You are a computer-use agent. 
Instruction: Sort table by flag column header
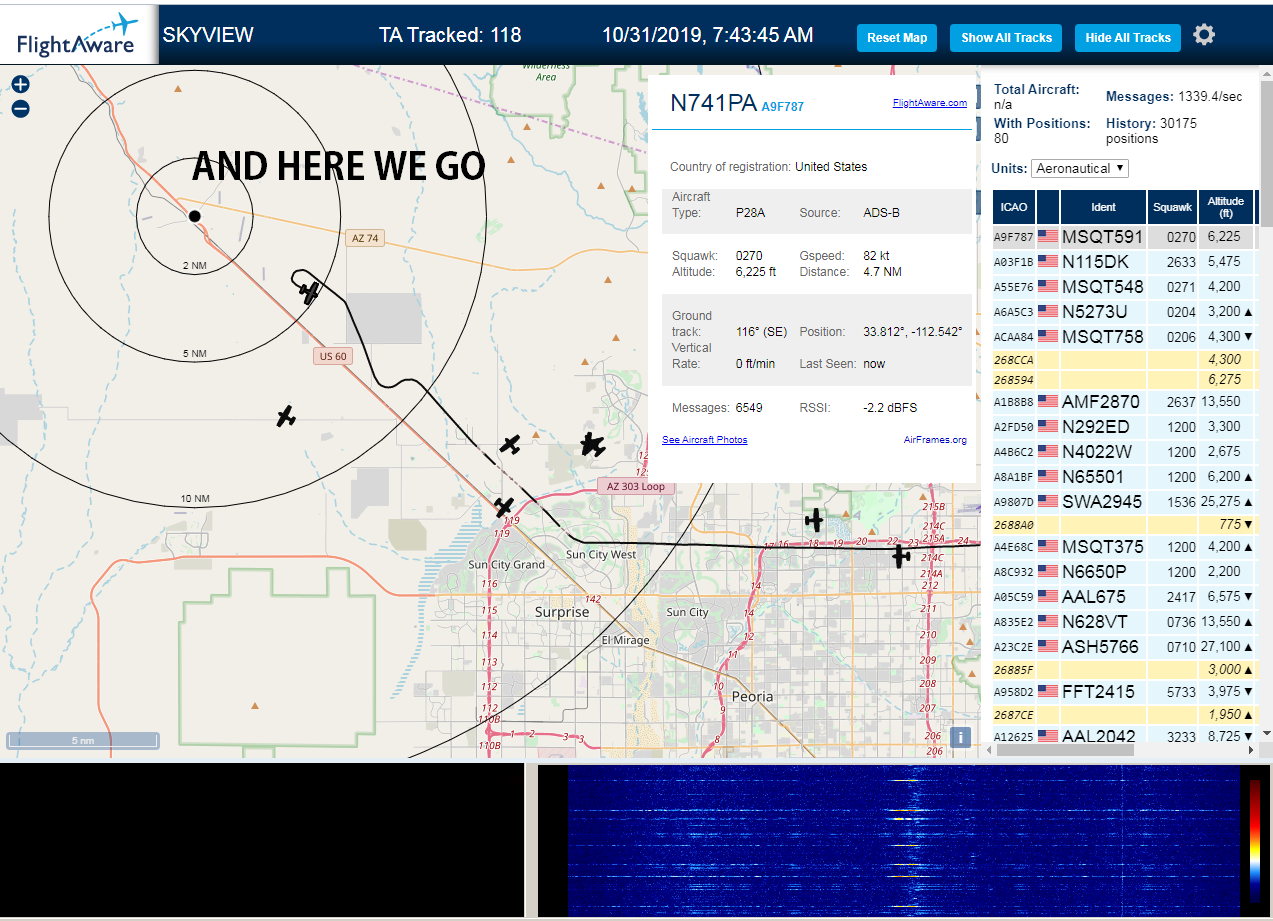(x=1048, y=207)
